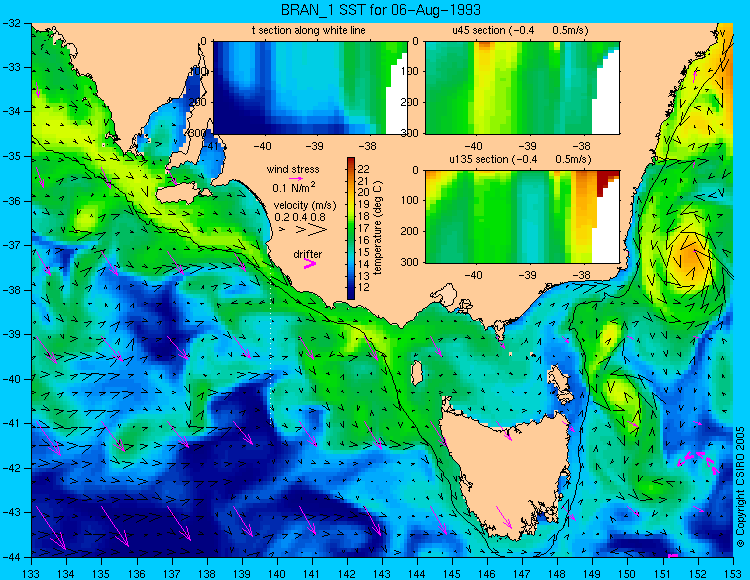Click the latitude axis label -37
Screen dimensions: 750x580
[x=11, y=245]
